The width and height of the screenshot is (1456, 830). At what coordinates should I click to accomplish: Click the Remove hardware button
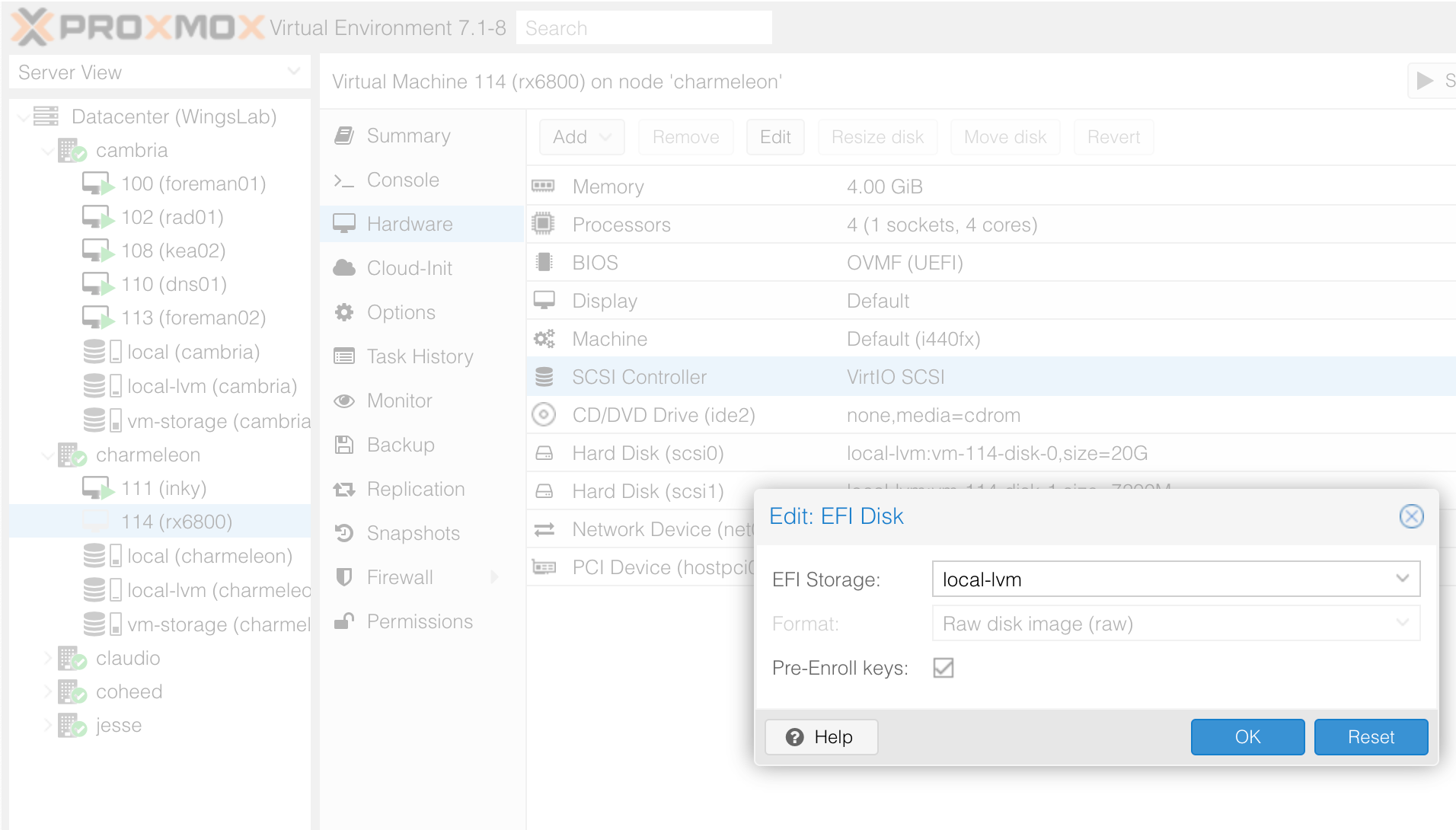point(685,137)
